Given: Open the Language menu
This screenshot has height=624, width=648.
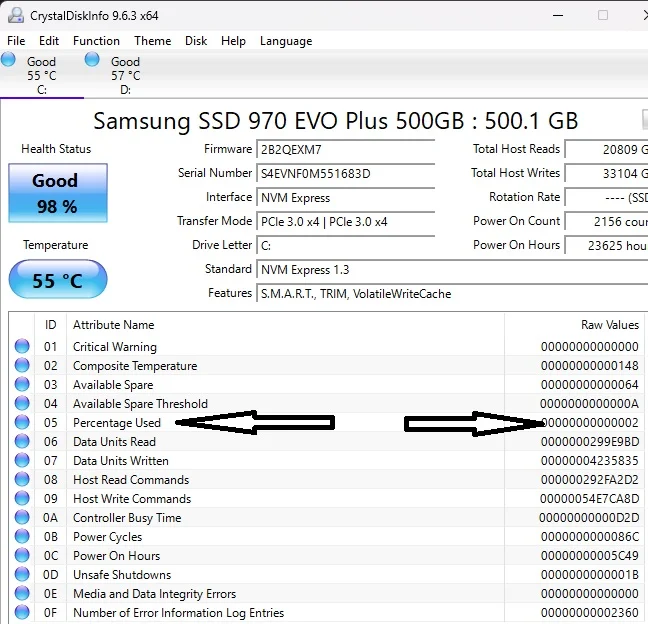Looking at the screenshot, I should tap(286, 41).
